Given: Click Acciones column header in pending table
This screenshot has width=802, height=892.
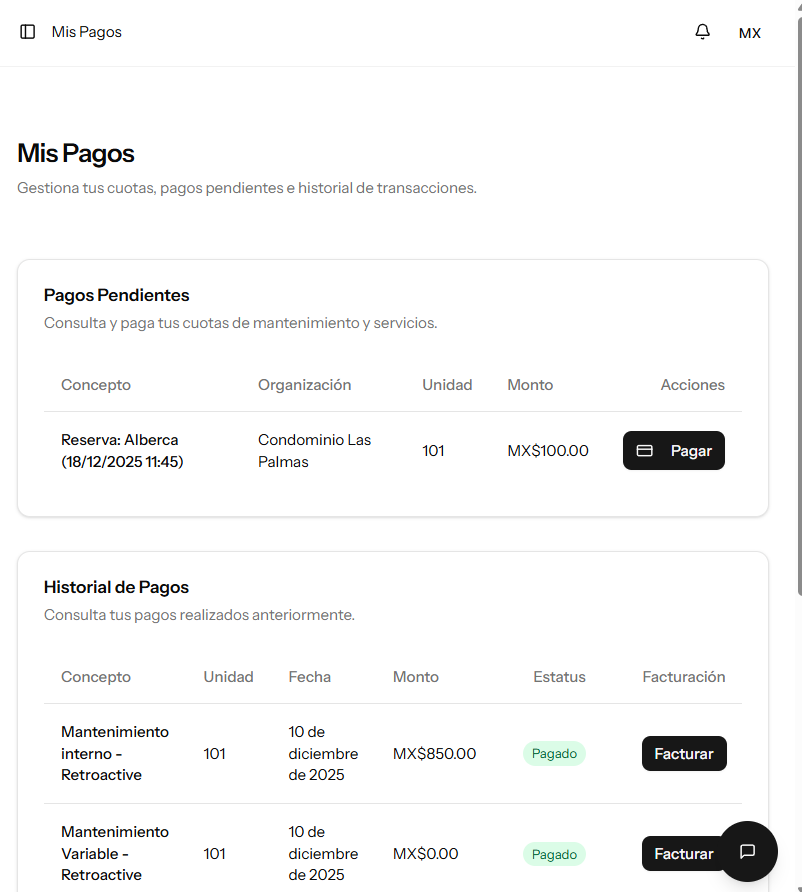Looking at the screenshot, I should coord(692,385).
